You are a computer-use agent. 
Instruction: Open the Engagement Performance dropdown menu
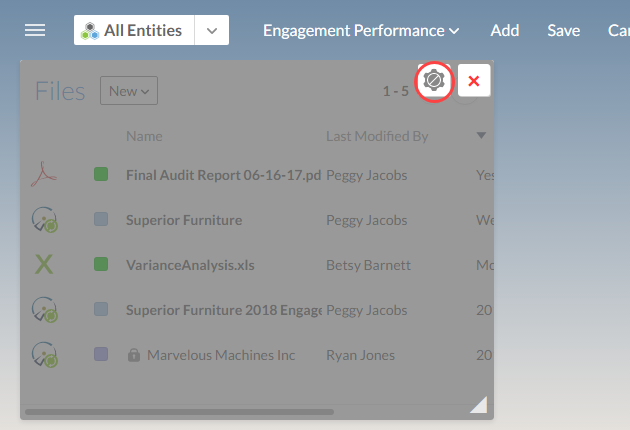361,30
